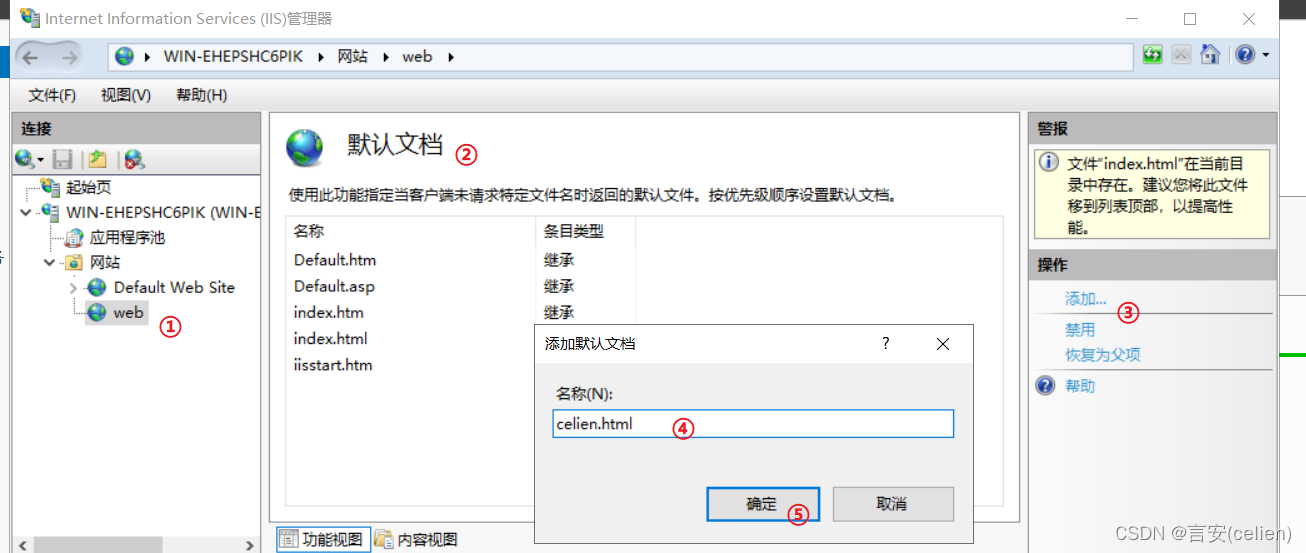Screen dimensions: 1306x553
Task: Open dropdown arrow beside toolbar Help icon
Action: (1265, 55)
